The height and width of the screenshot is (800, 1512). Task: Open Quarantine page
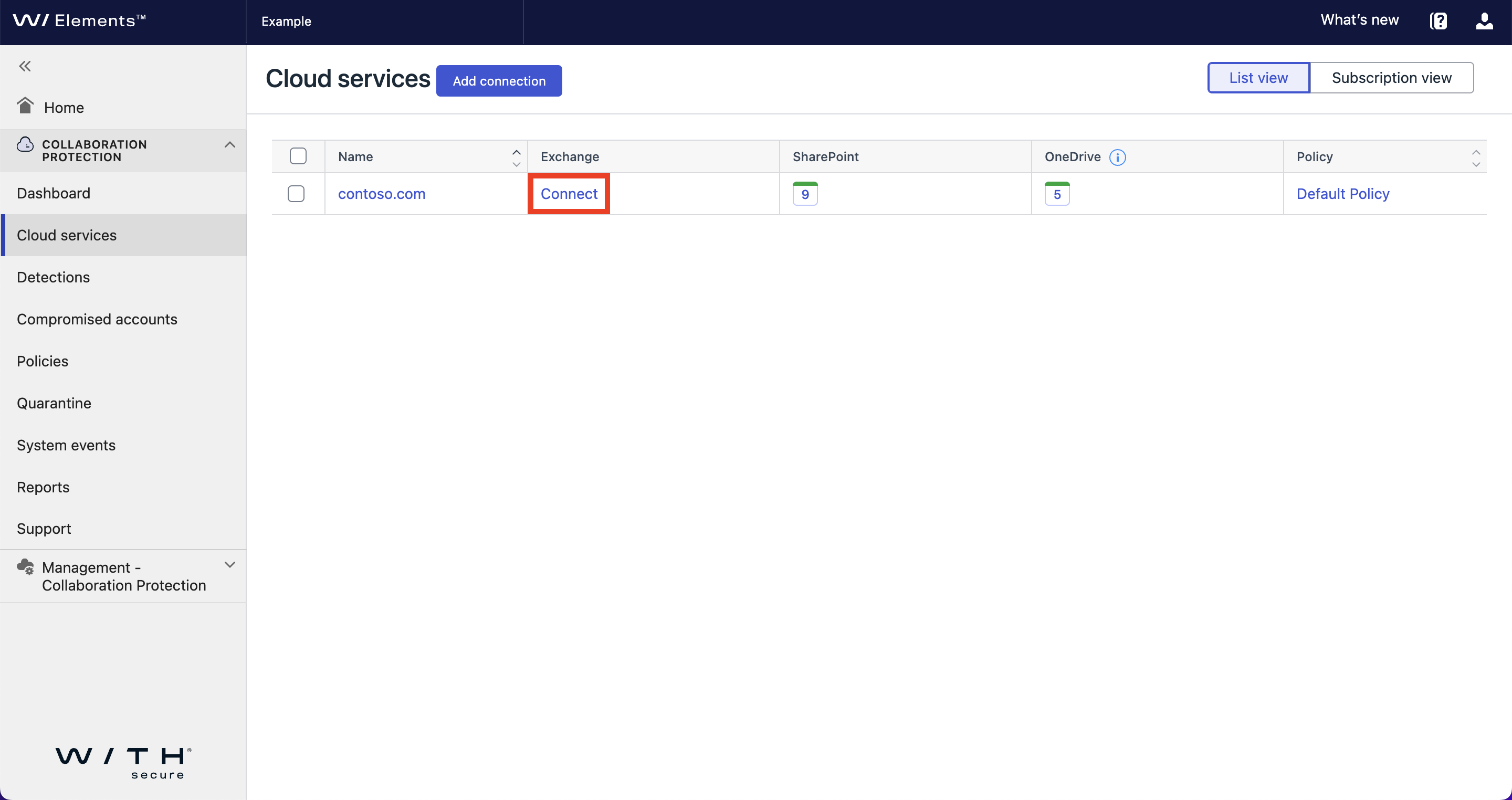123,403
